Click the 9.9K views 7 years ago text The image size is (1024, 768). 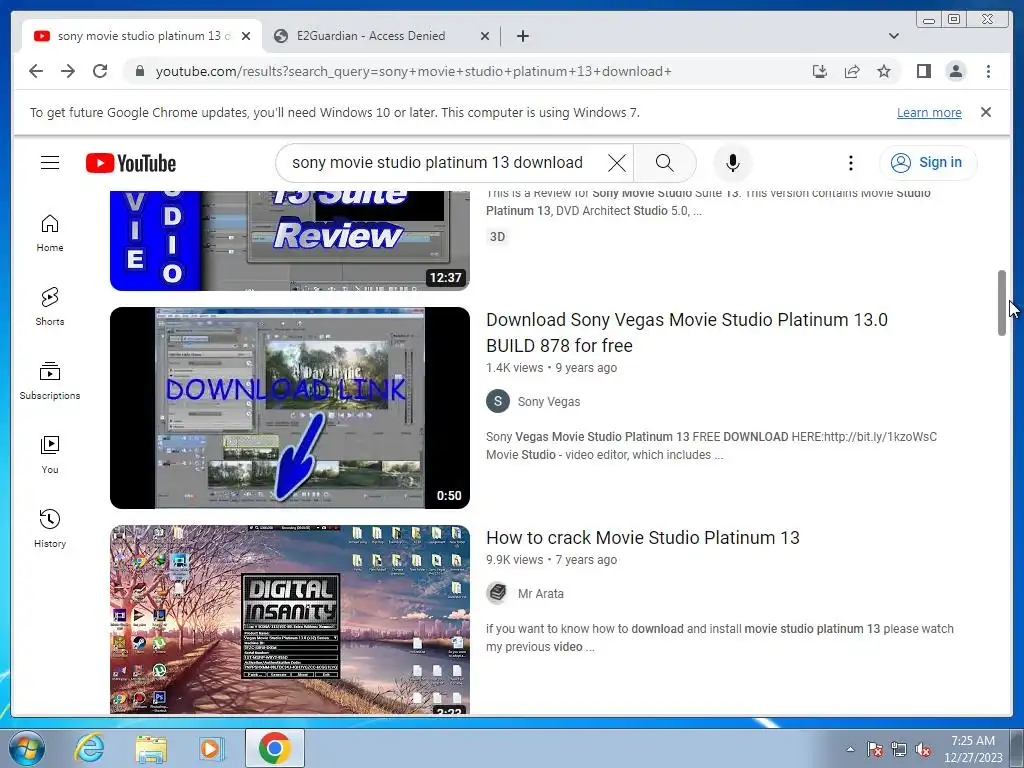tap(551, 560)
